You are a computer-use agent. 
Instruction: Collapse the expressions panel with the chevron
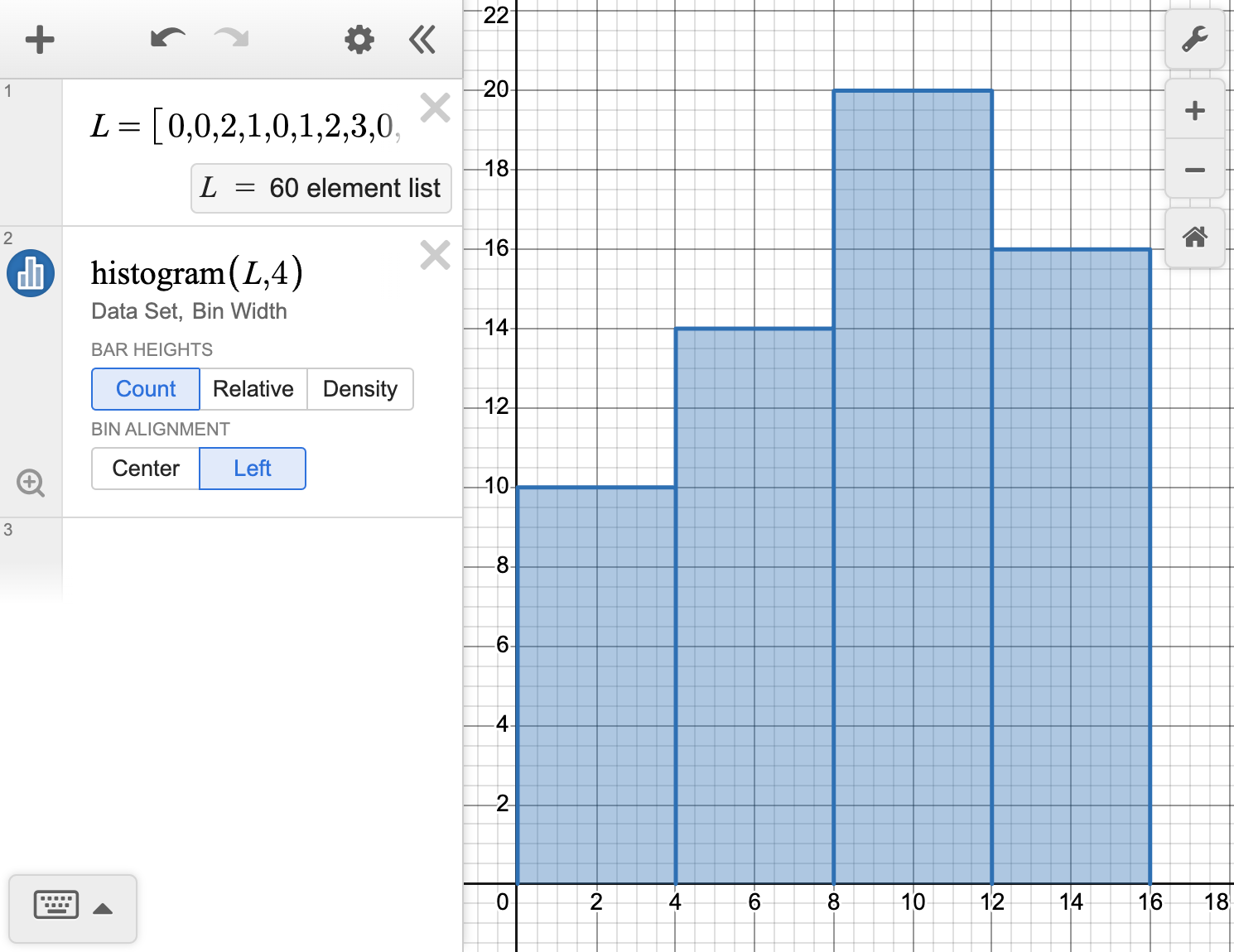422,39
